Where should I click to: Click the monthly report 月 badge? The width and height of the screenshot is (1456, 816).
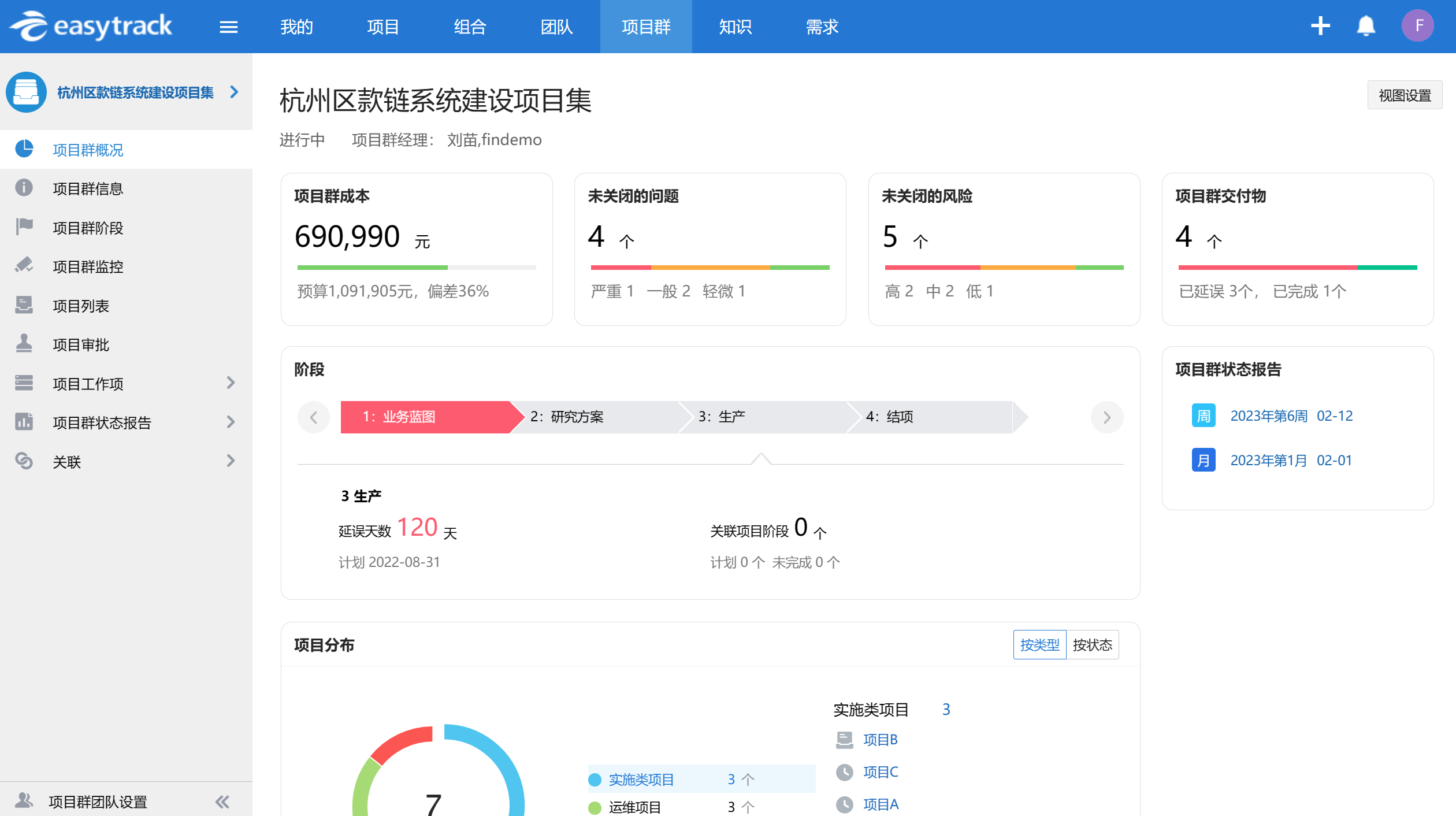point(1204,460)
